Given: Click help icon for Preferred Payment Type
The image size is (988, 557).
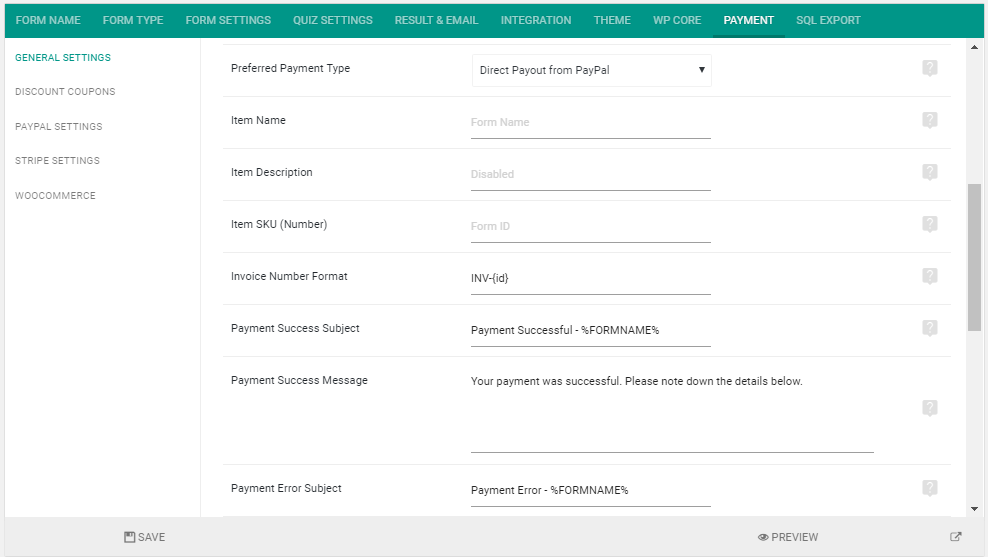Looking at the screenshot, I should (929, 68).
